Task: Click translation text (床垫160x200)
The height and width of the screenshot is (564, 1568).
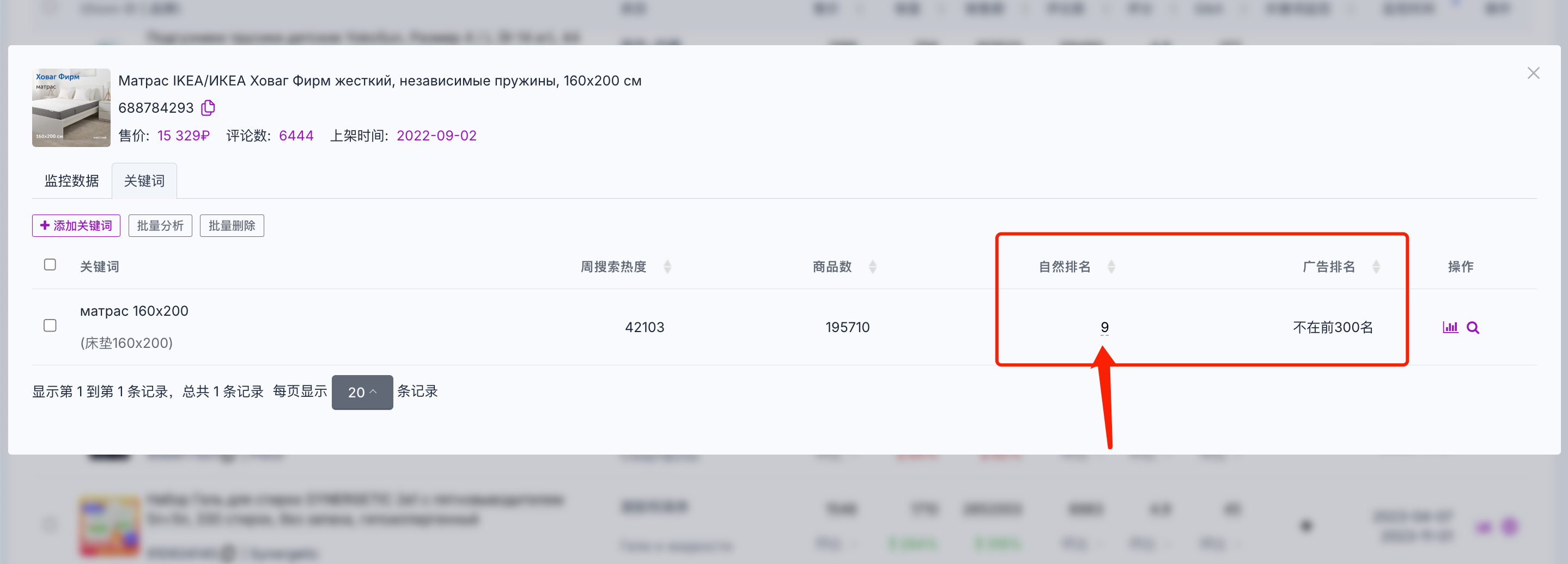Action: [126, 343]
